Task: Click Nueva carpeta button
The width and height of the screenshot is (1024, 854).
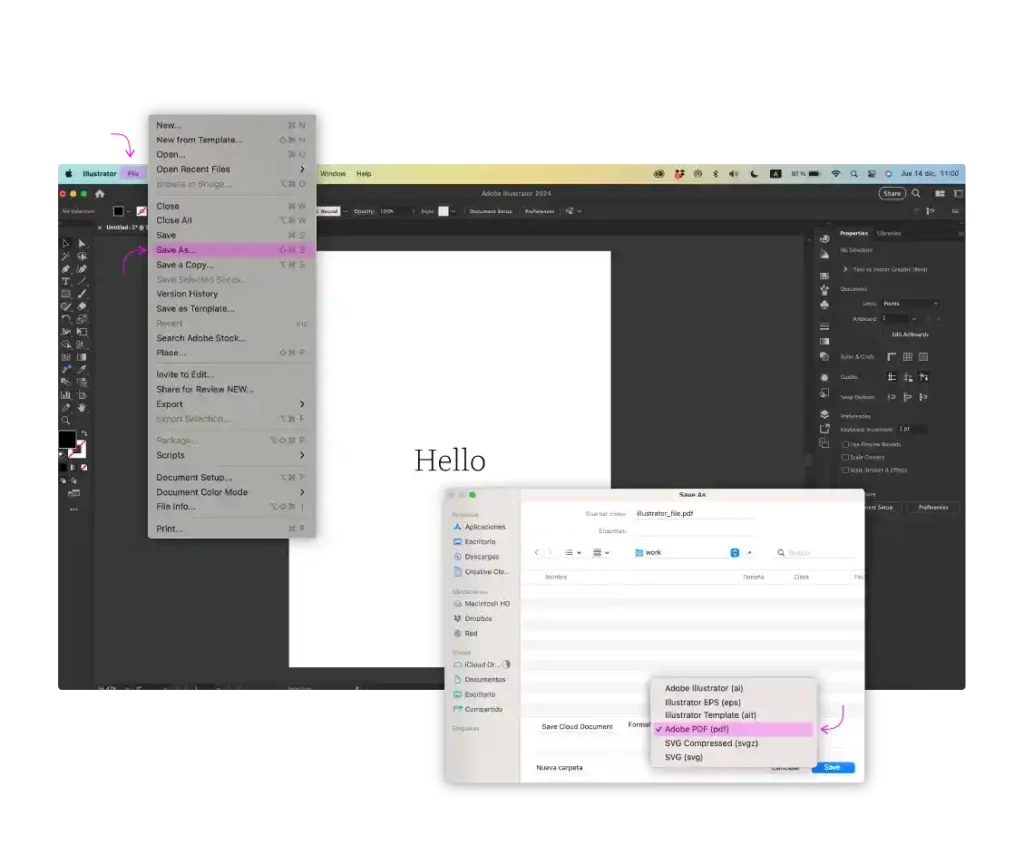Action: (560, 768)
